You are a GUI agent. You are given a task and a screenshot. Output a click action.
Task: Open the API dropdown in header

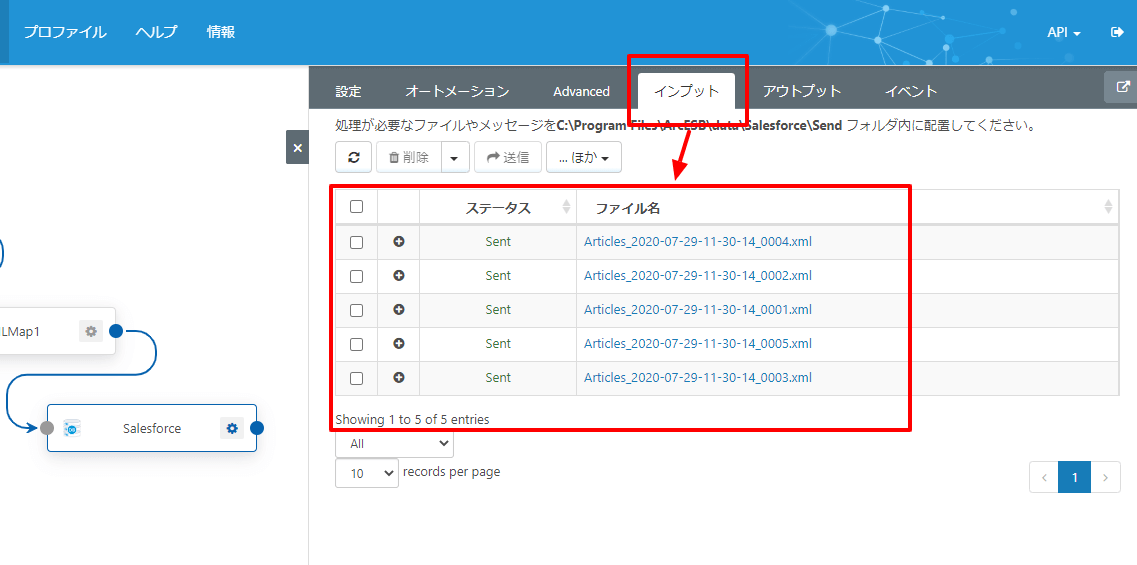tap(1064, 33)
